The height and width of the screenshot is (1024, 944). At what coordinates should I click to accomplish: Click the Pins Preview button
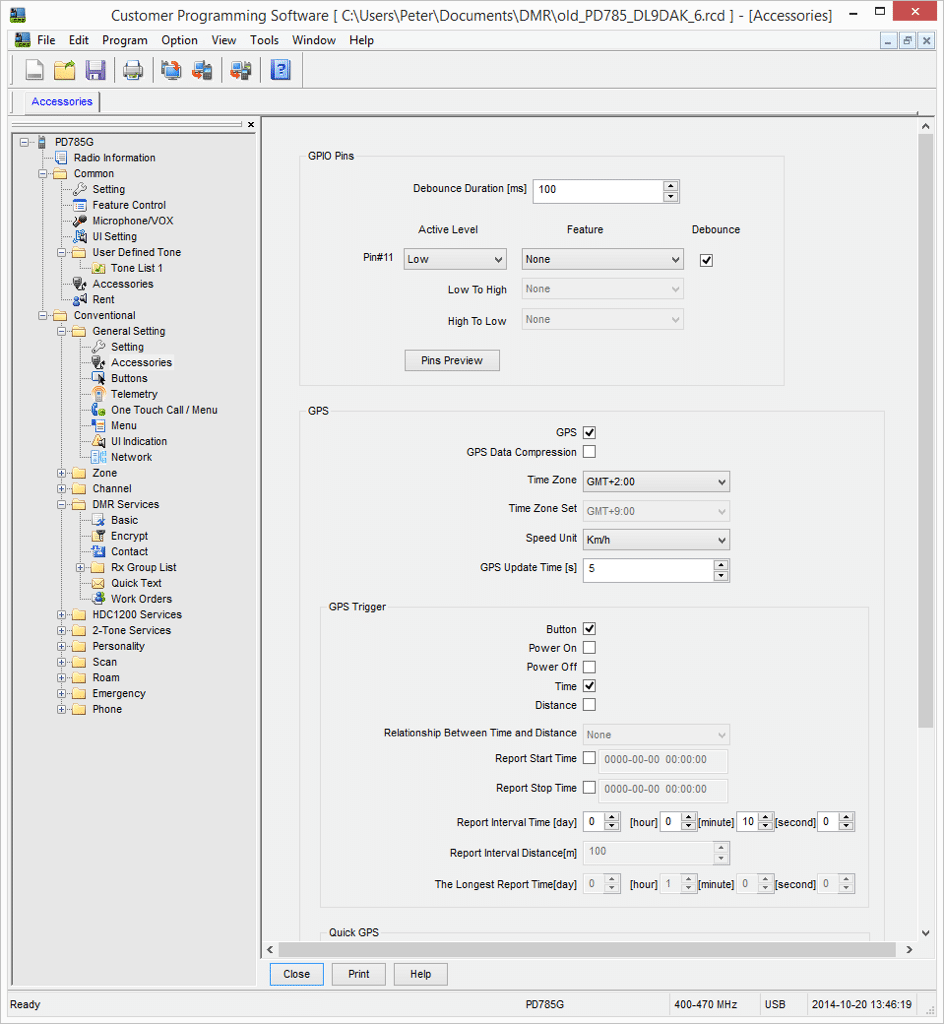click(452, 361)
